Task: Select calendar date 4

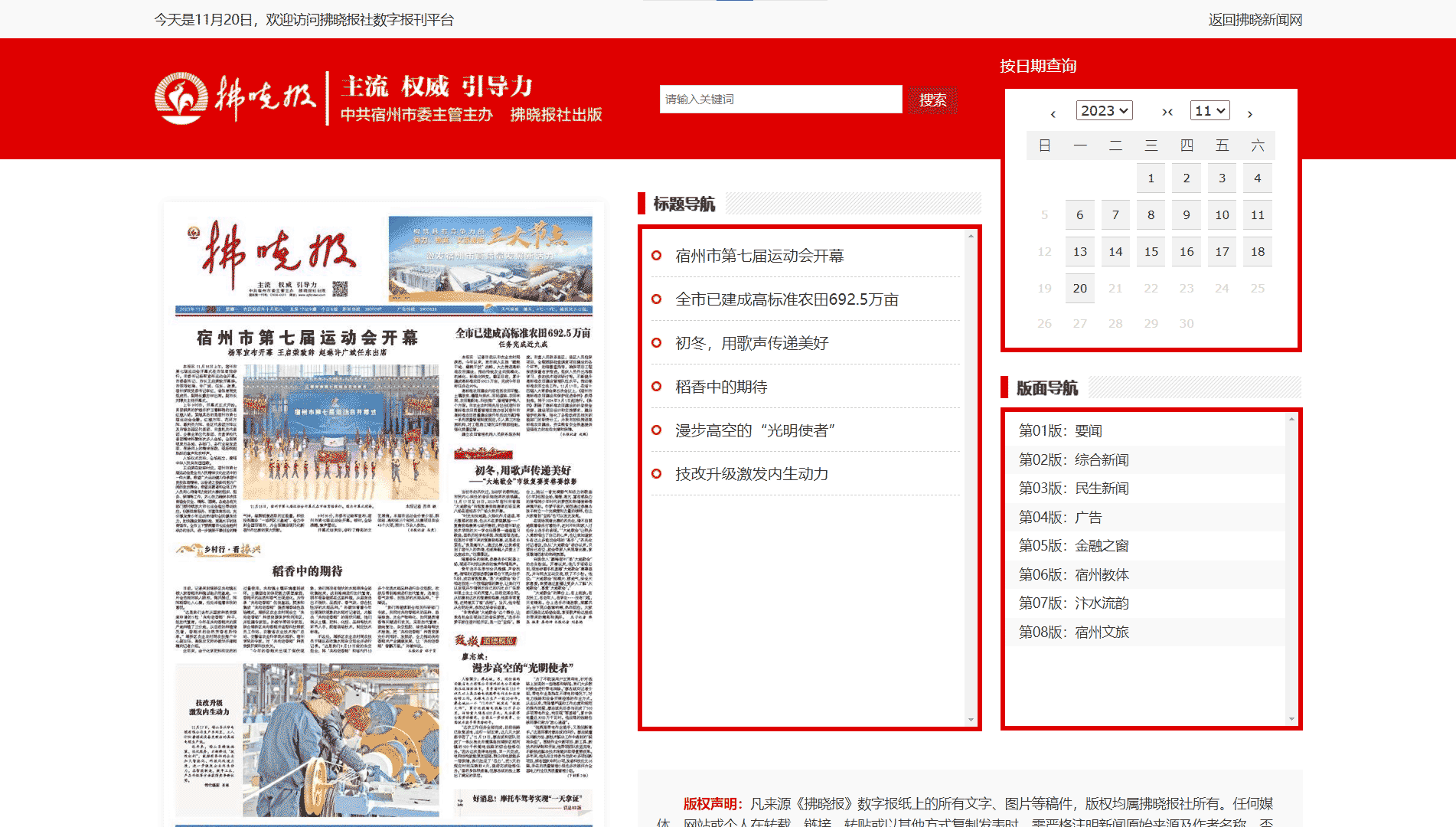Action: 1258,178
